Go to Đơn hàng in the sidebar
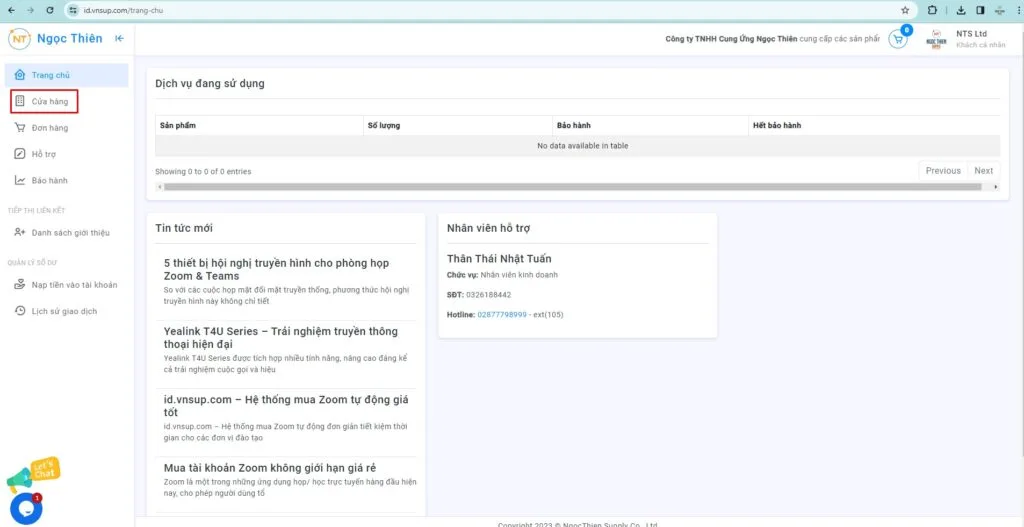 49,128
